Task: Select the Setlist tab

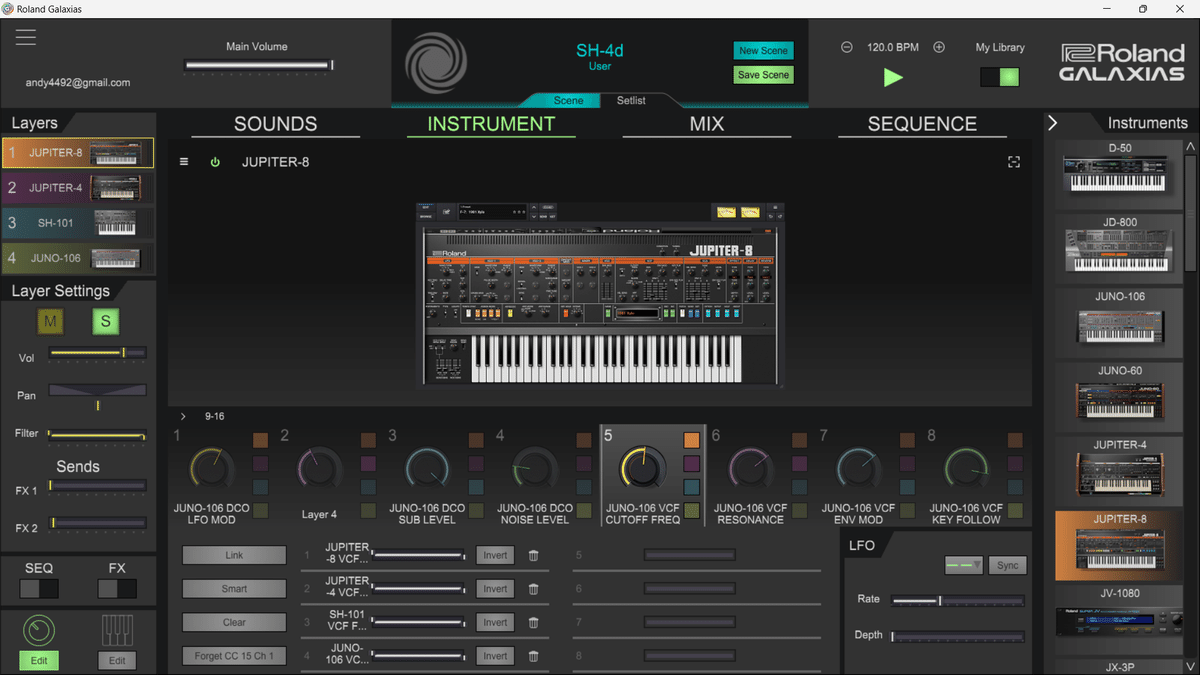Action: coord(631,100)
